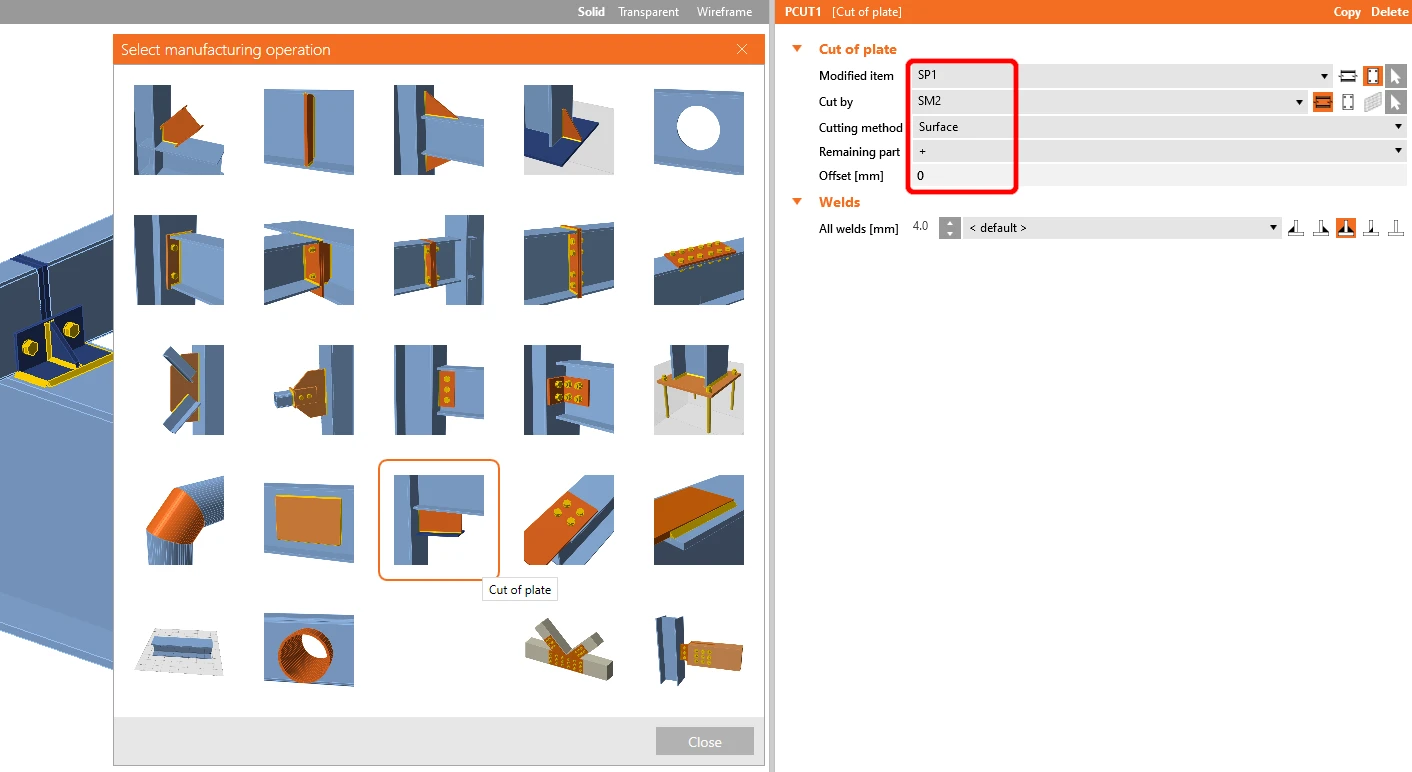Select the bolted beam splice plate thumbnail
The width and height of the screenshot is (1412, 772).
569,260
